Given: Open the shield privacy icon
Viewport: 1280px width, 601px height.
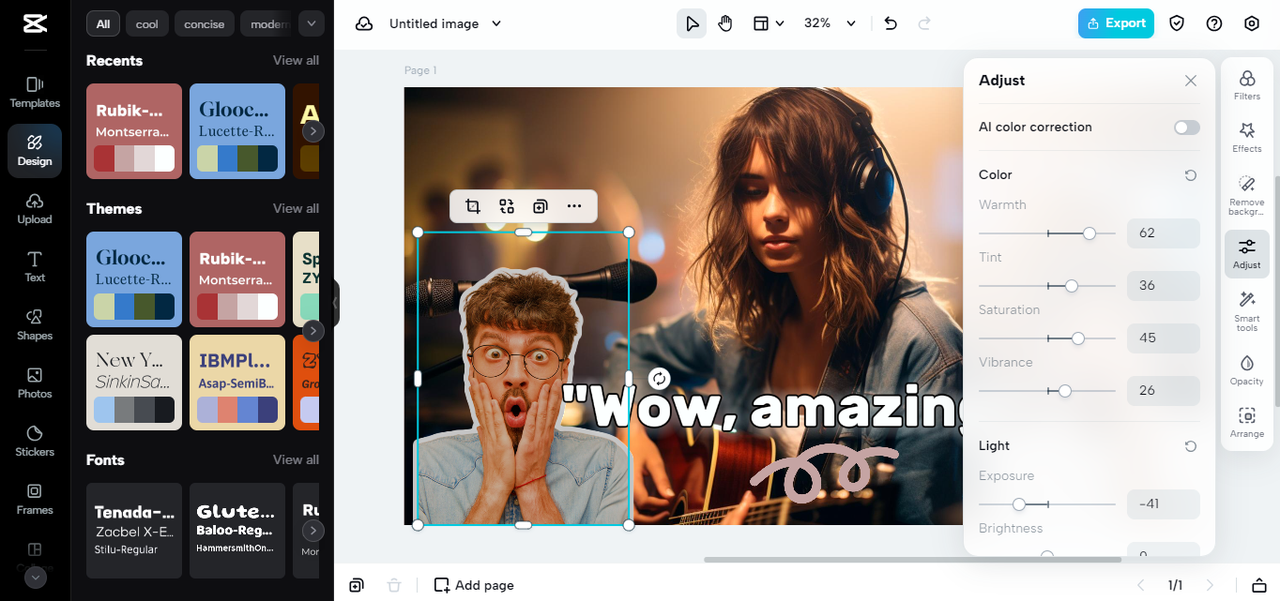Looking at the screenshot, I should pyautogui.click(x=1177, y=23).
